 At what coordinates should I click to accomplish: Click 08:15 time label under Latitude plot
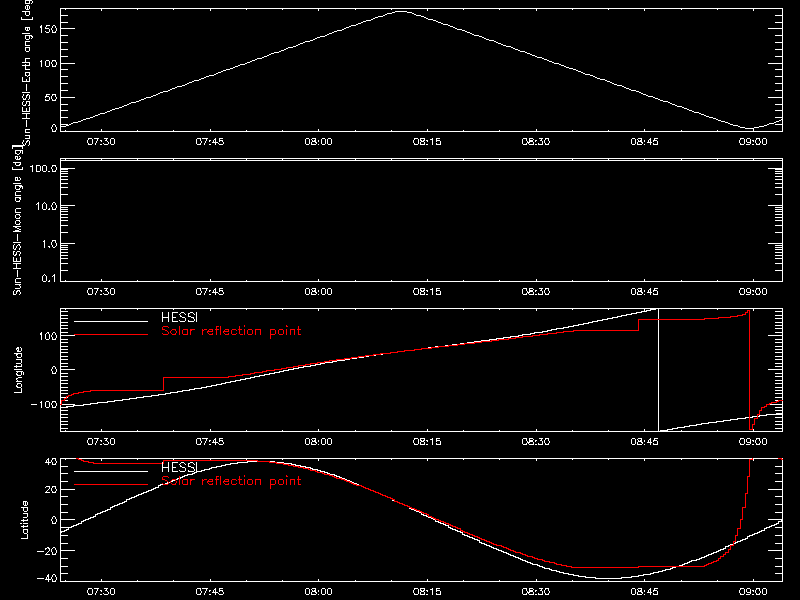pos(427,592)
